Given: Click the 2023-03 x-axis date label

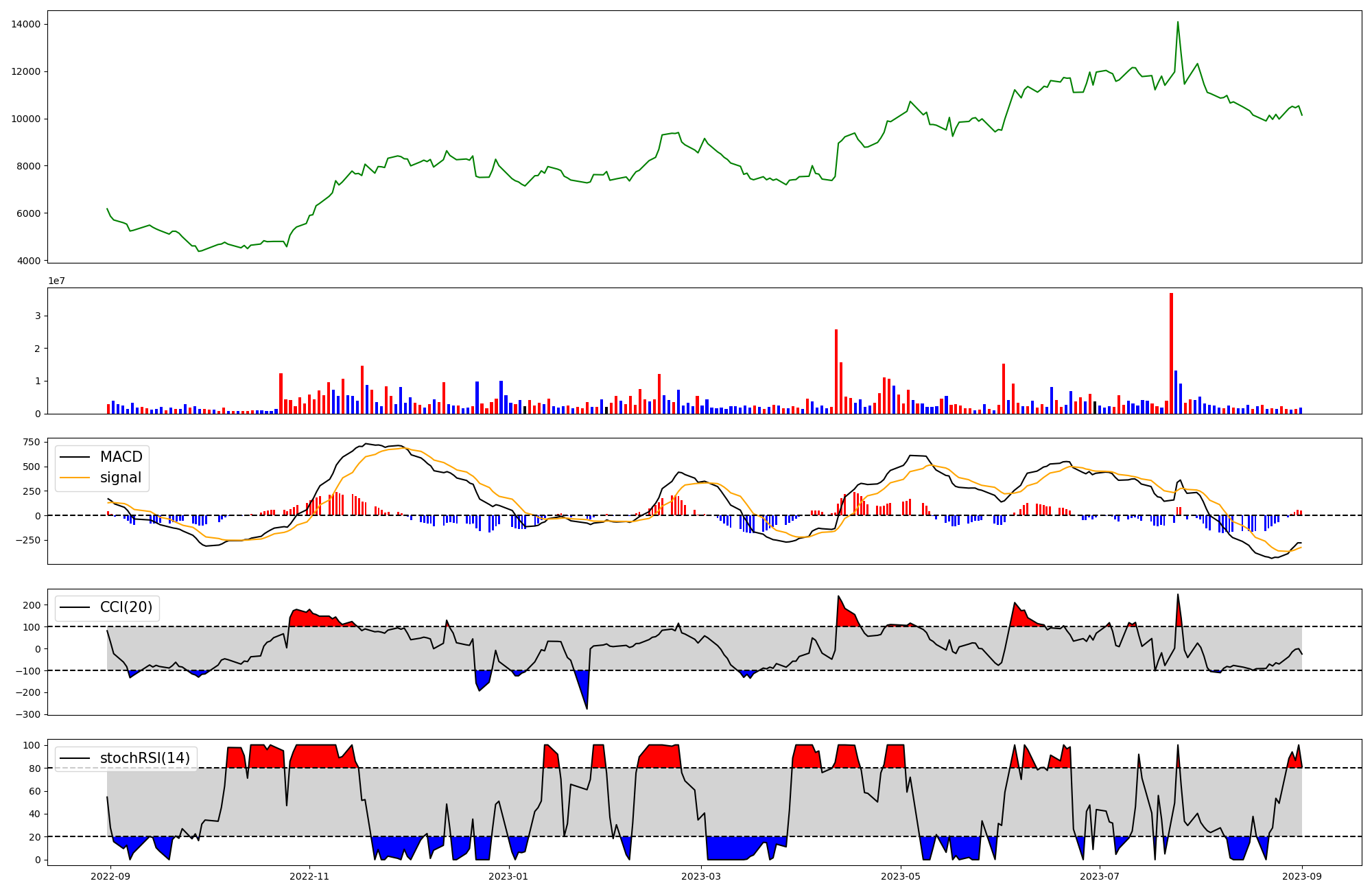Looking at the screenshot, I should point(701,876).
